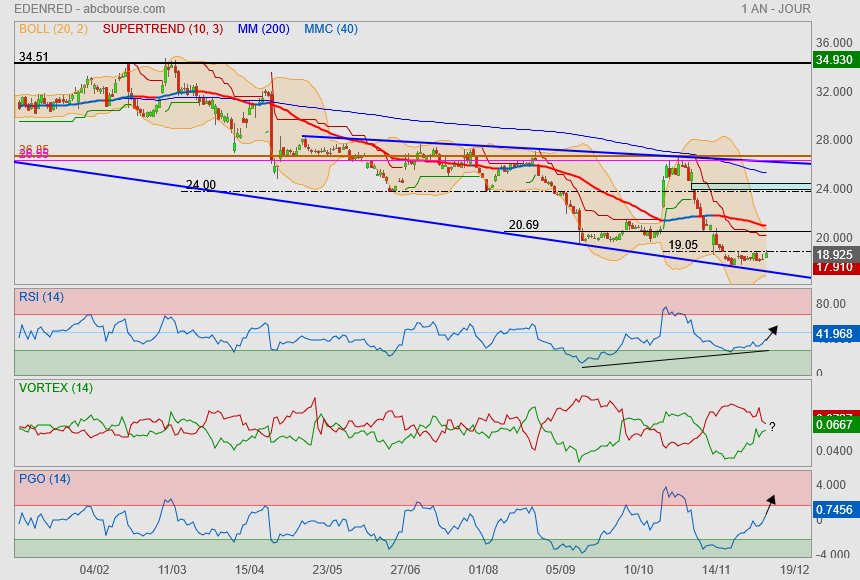Click the MM (200) legend label
Image resolution: width=860 pixels, height=580 pixels.
[263, 29]
